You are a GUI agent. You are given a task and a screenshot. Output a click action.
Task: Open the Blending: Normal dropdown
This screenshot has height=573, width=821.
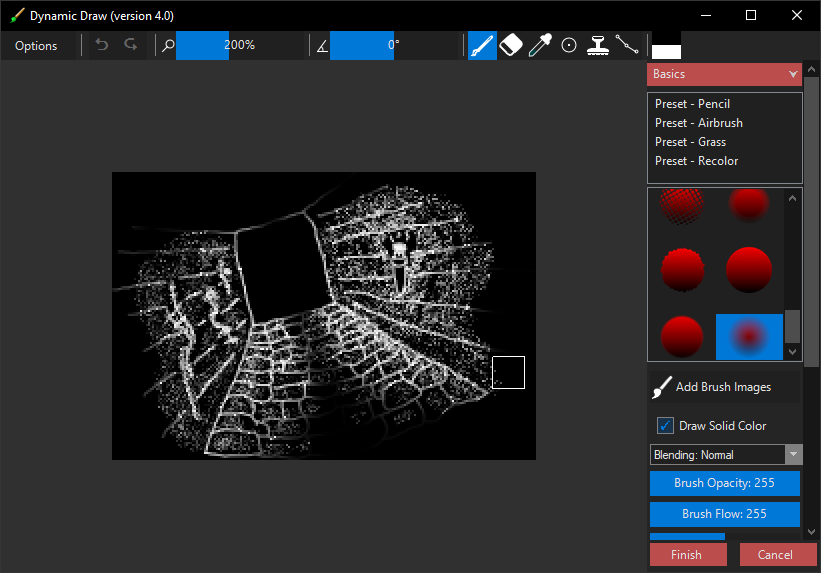click(726, 455)
